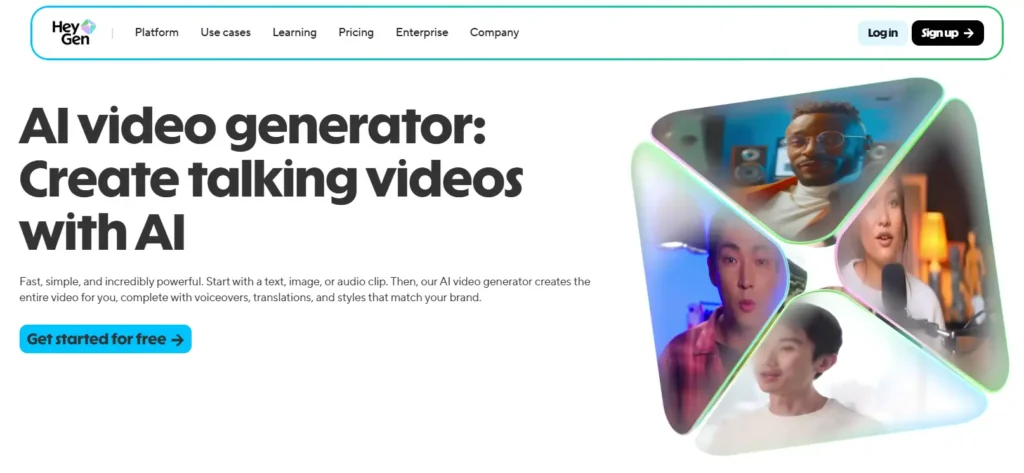Click the HeyGen wordmark text
This screenshot has width=1024, height=473.
[67, 32]
